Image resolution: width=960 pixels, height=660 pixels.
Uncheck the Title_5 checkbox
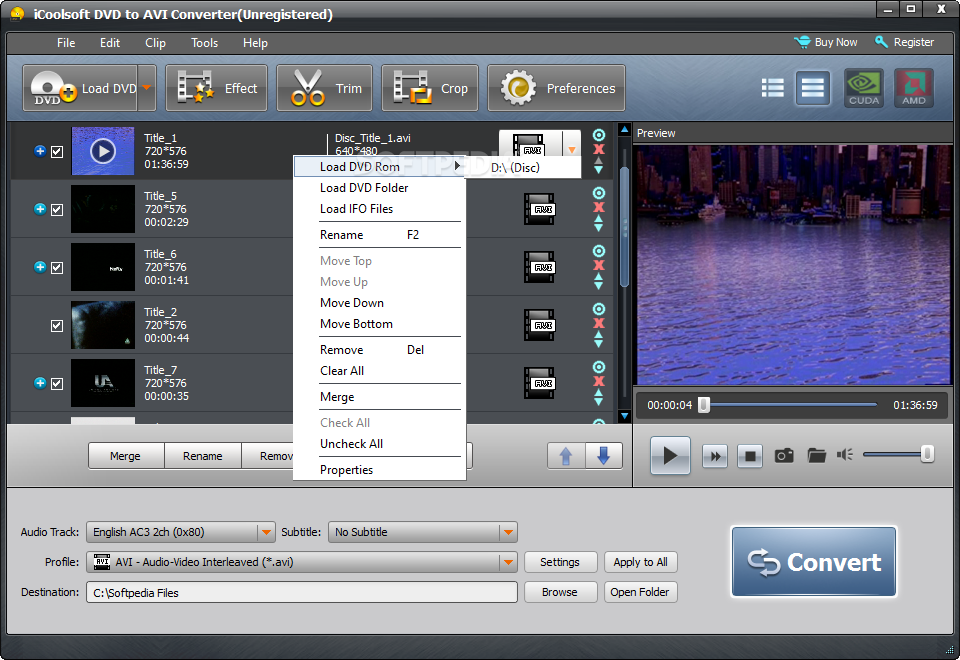click(x=57, y=209)
